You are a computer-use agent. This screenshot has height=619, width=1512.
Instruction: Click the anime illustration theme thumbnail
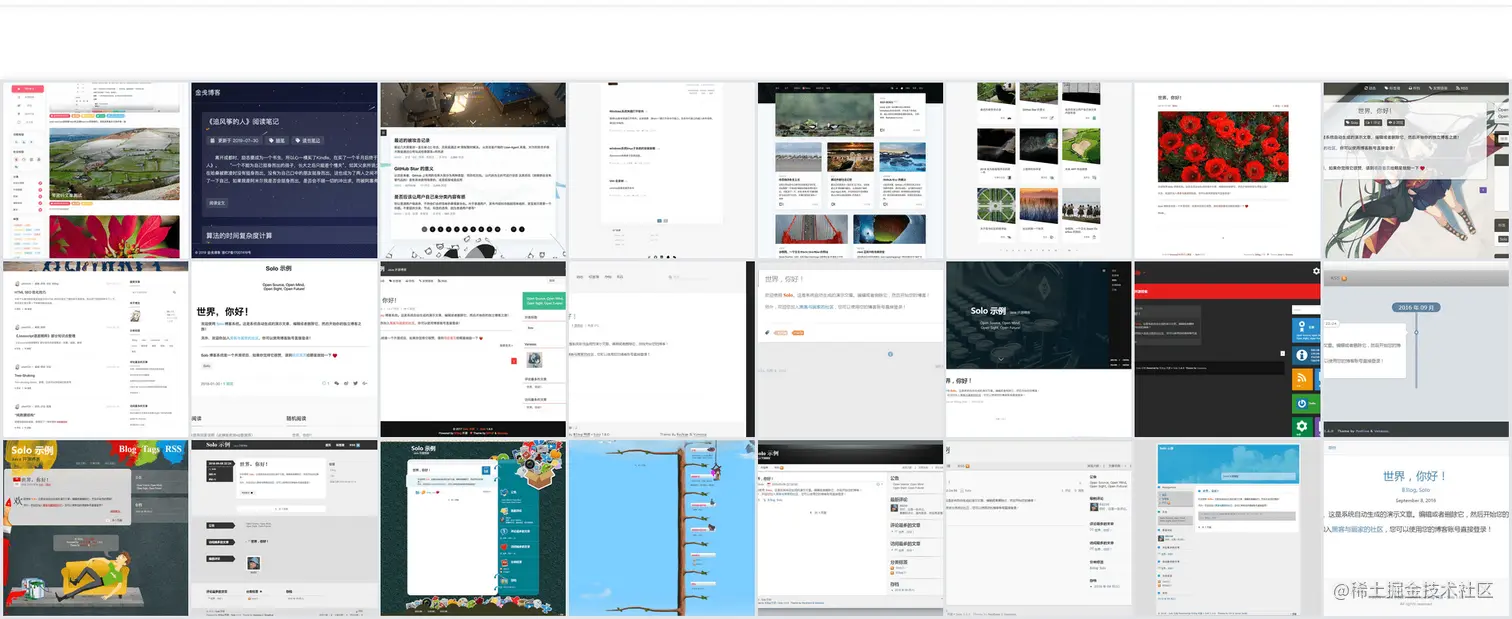(1417, 172)
